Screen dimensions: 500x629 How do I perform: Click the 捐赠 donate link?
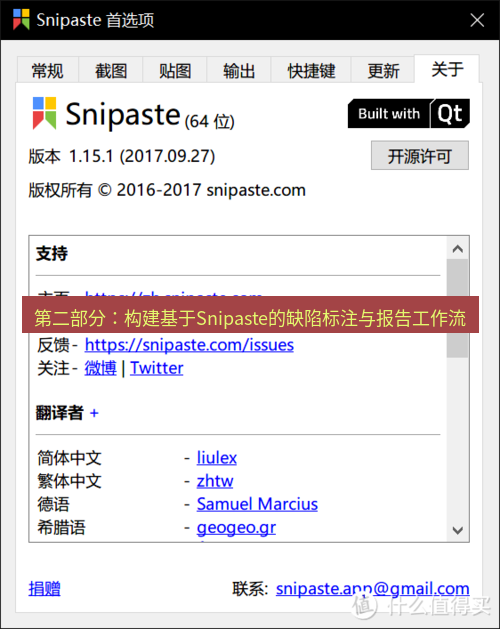[45, 588]
